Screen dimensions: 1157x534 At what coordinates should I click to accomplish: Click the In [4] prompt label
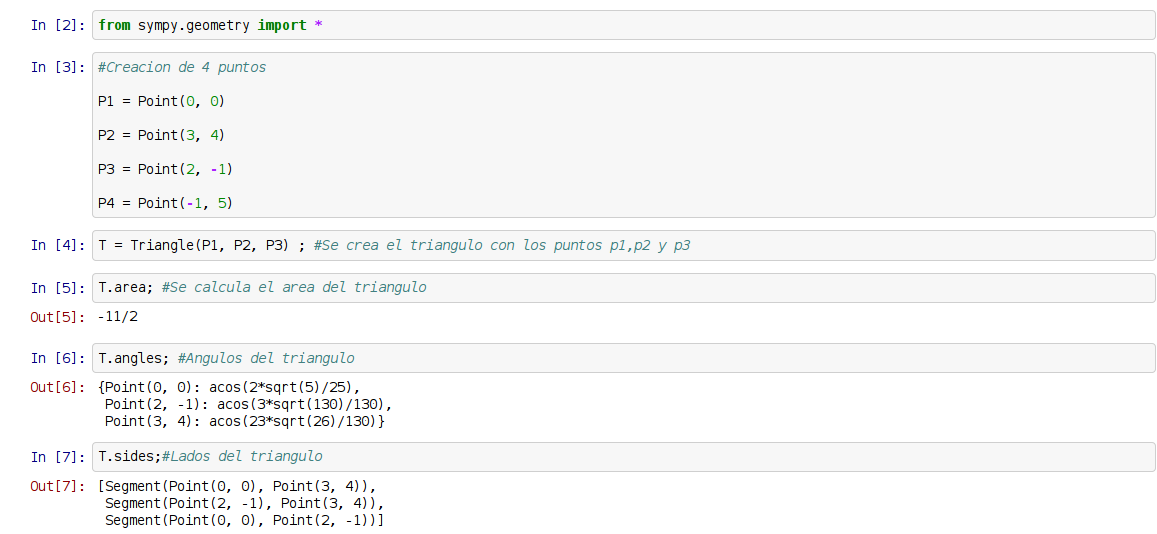pyautogui.click(x=58, y=245)
